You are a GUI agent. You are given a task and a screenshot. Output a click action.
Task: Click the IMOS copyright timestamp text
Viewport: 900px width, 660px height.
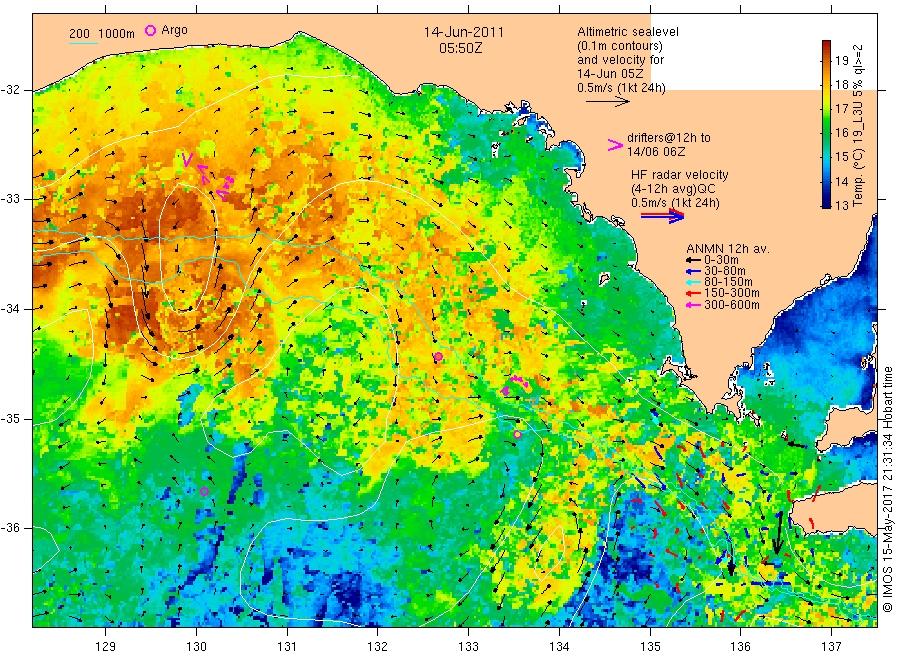(887, 490)
